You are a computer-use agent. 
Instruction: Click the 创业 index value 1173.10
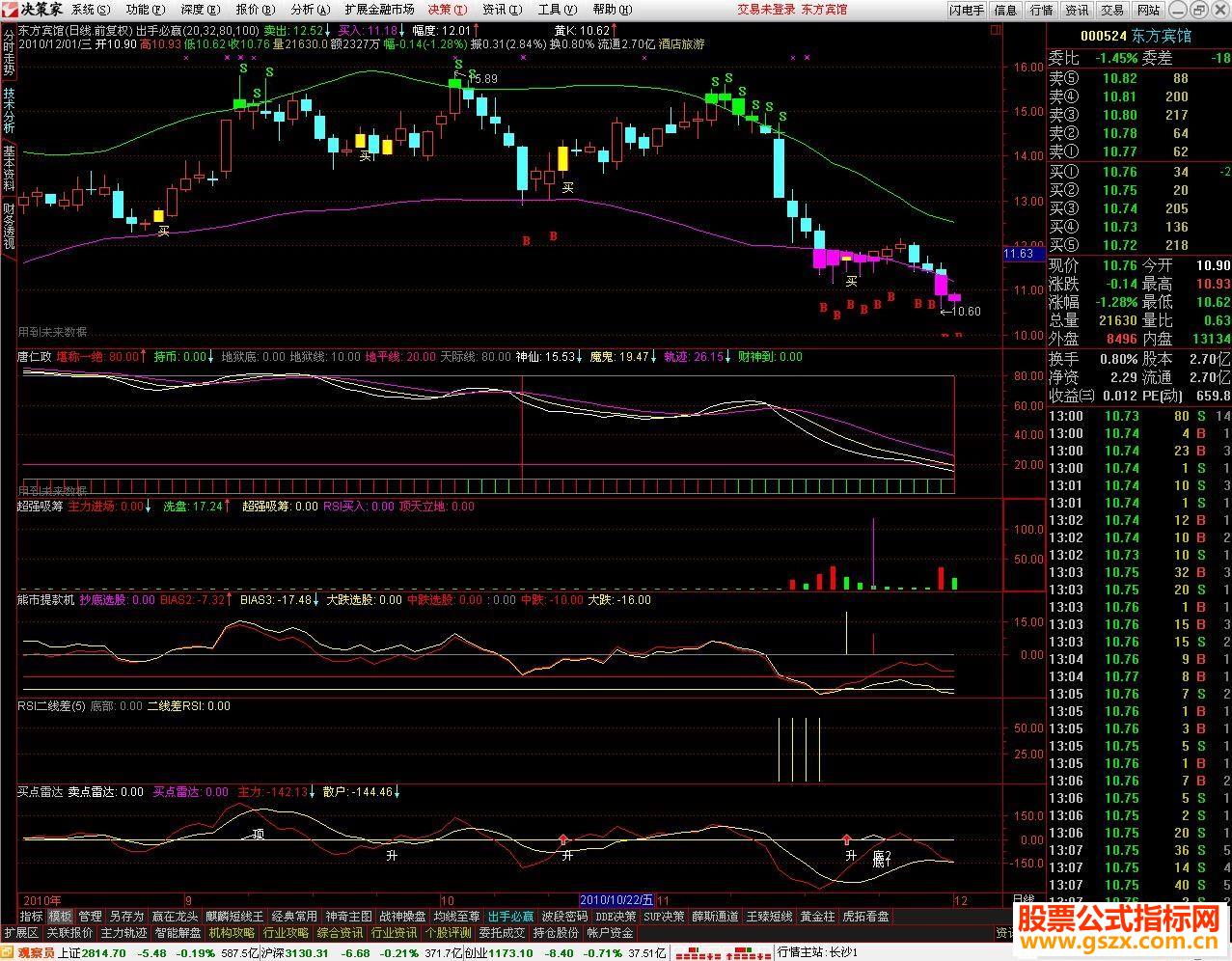point(510,952)
